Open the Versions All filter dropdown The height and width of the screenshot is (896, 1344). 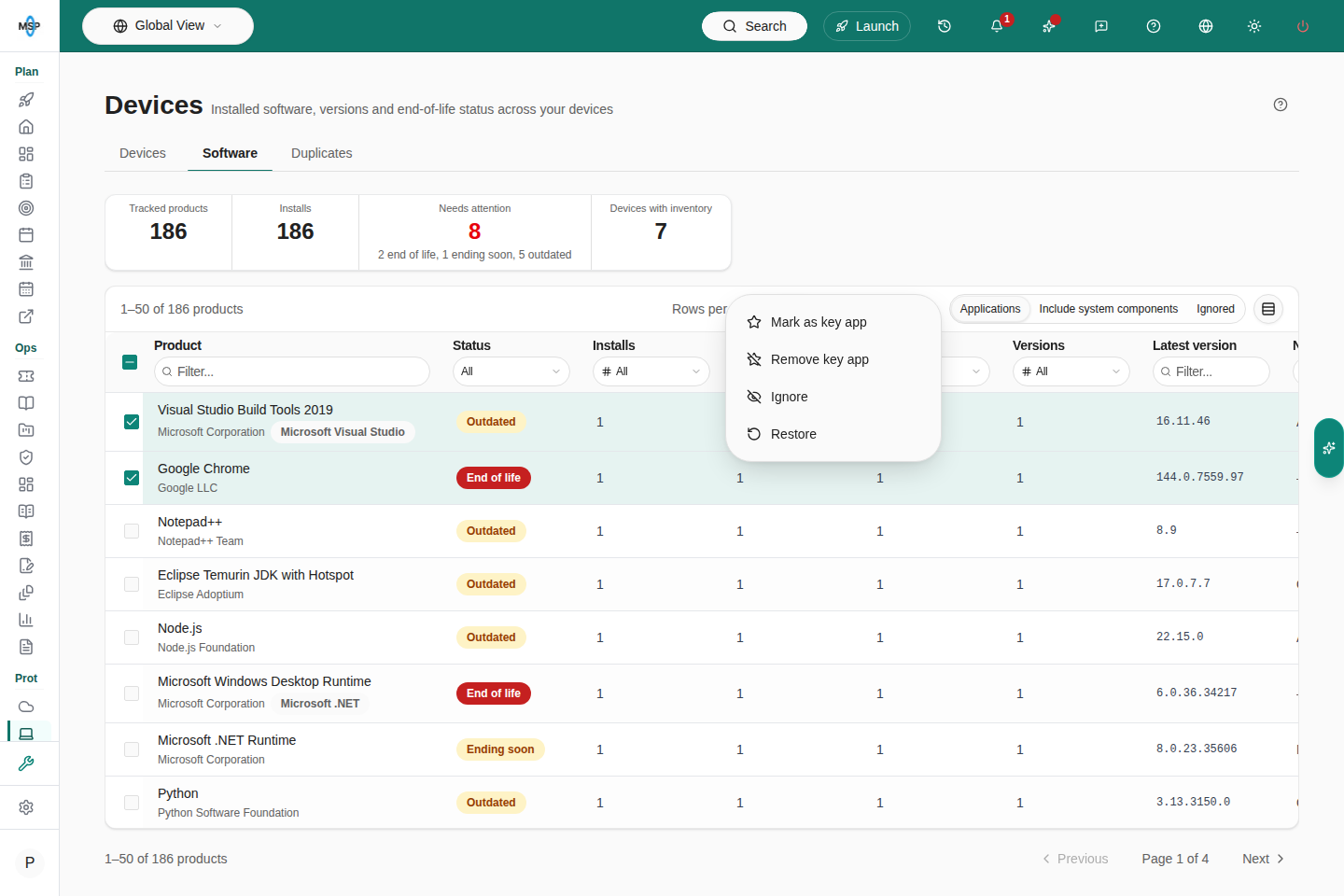pos(1071,371)
